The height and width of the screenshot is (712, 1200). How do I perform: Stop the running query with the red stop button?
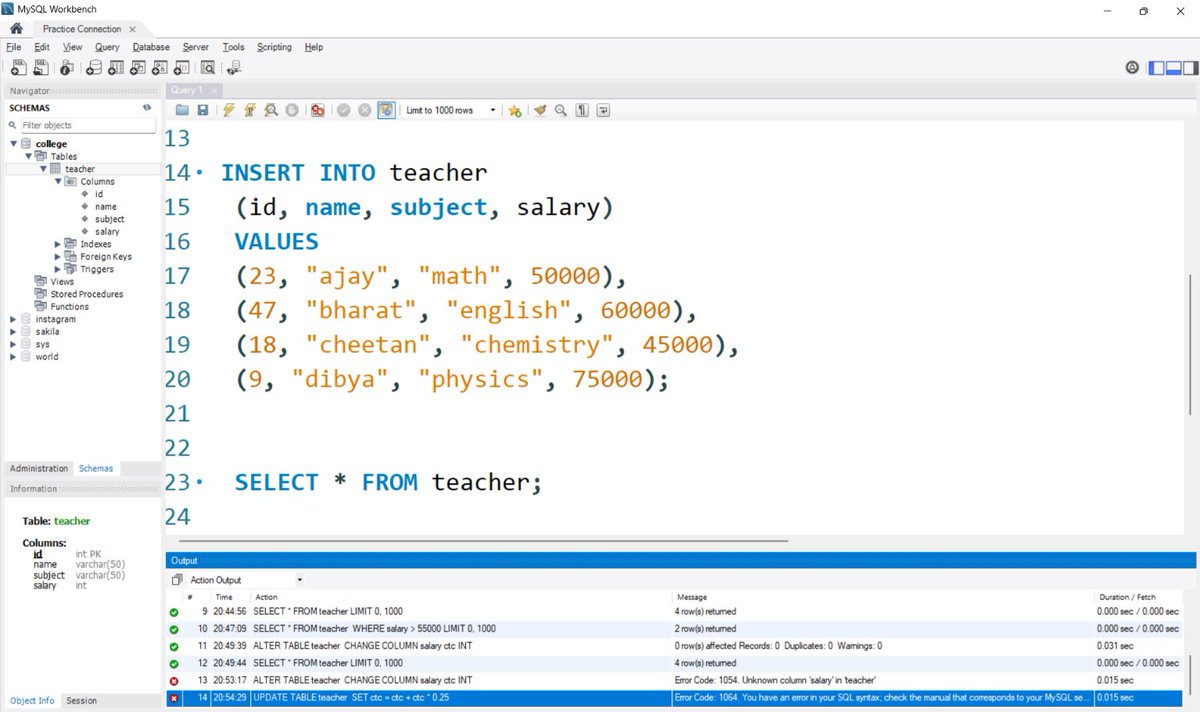317,110
